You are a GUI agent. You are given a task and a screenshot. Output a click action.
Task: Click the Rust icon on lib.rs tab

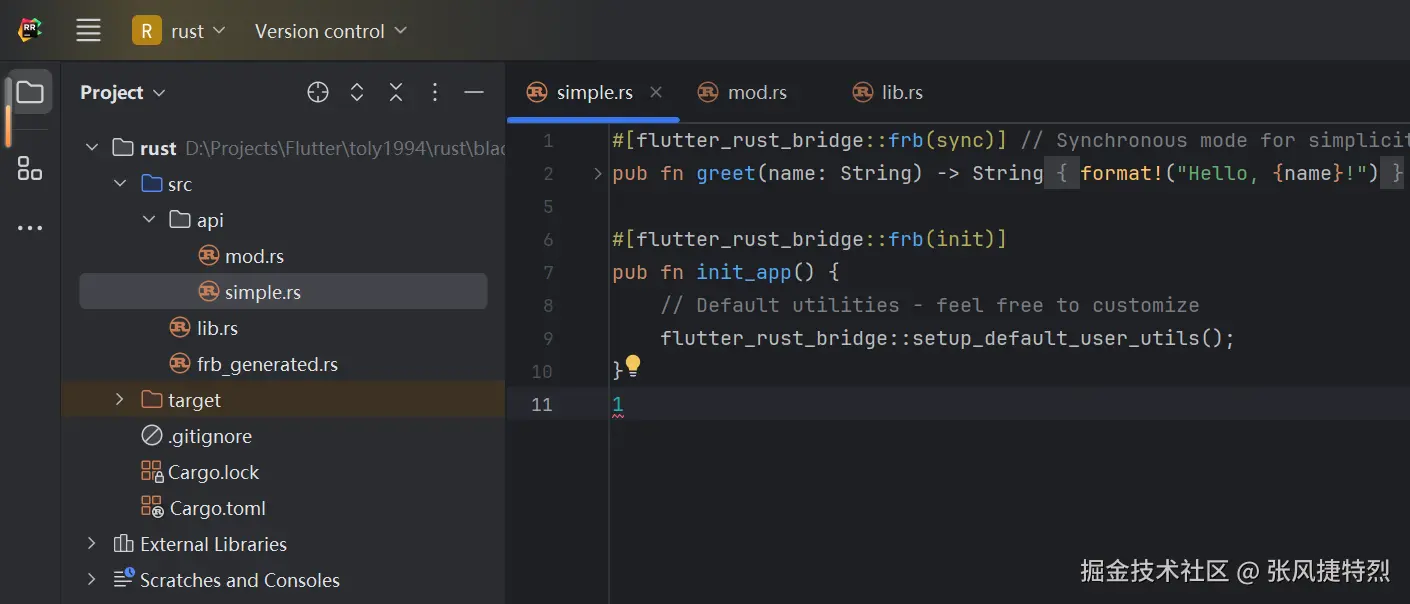tap(863, 92)
